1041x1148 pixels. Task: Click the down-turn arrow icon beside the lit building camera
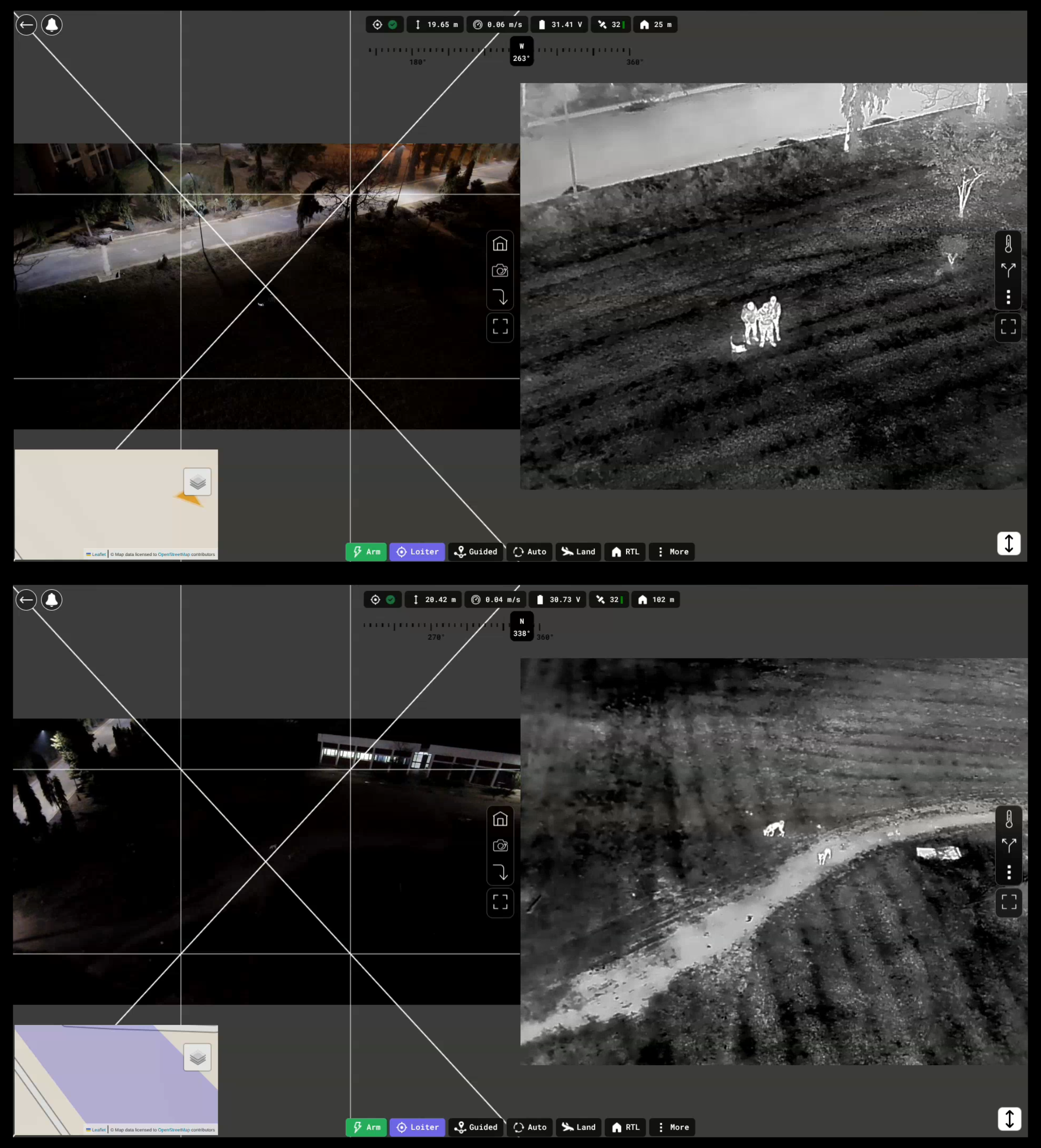click(500, 872)
